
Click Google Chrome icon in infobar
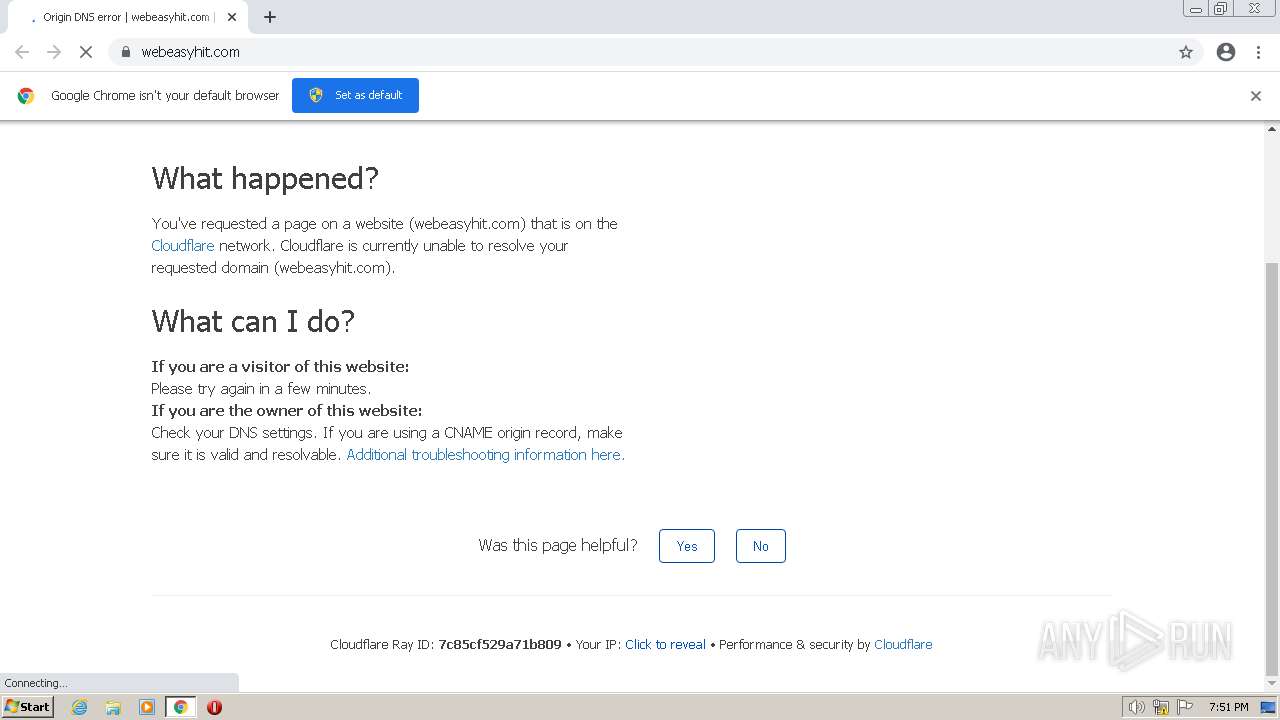tap(26, 96)
